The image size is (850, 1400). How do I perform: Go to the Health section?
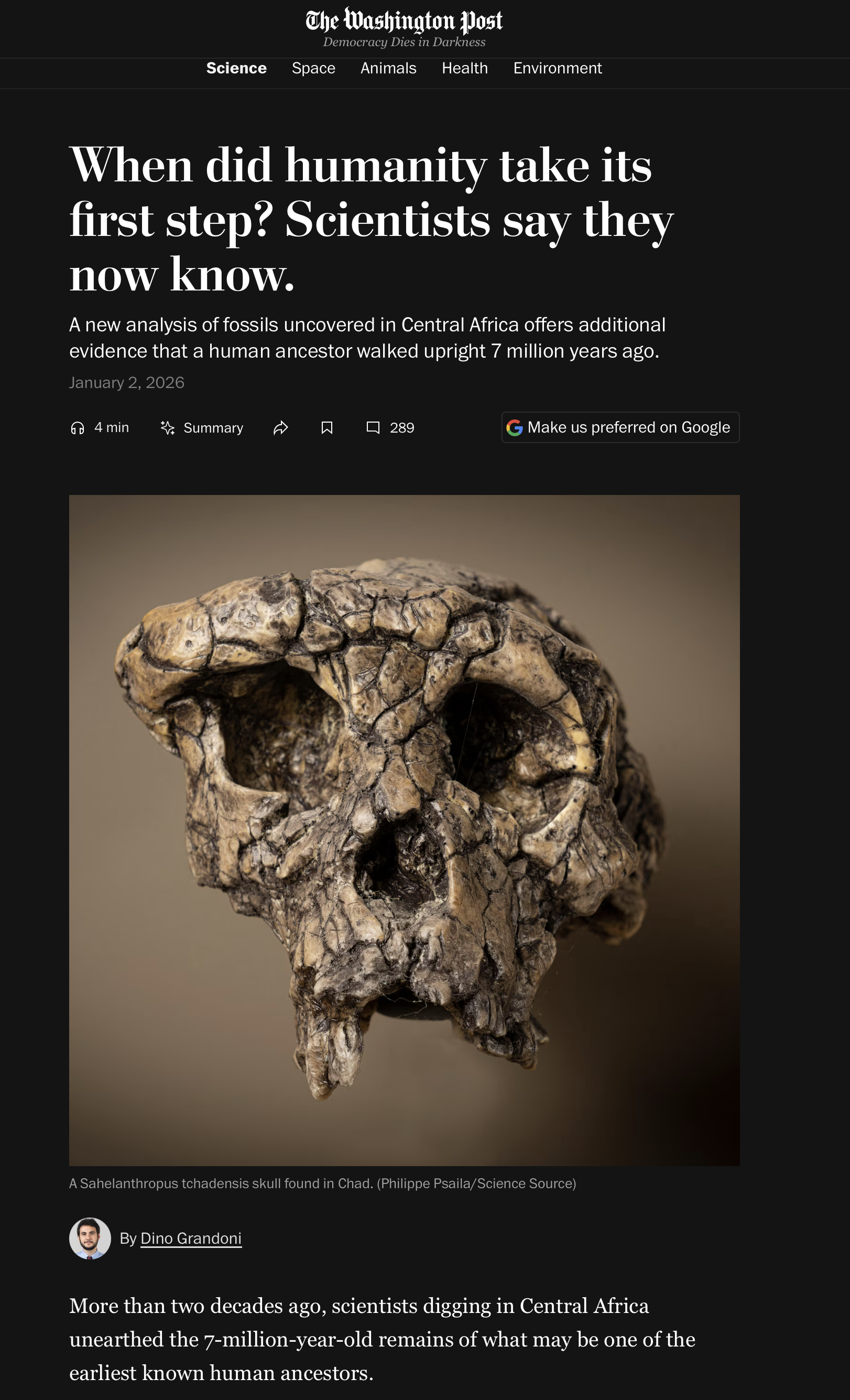pyautogui.click(x=465, y=68)
